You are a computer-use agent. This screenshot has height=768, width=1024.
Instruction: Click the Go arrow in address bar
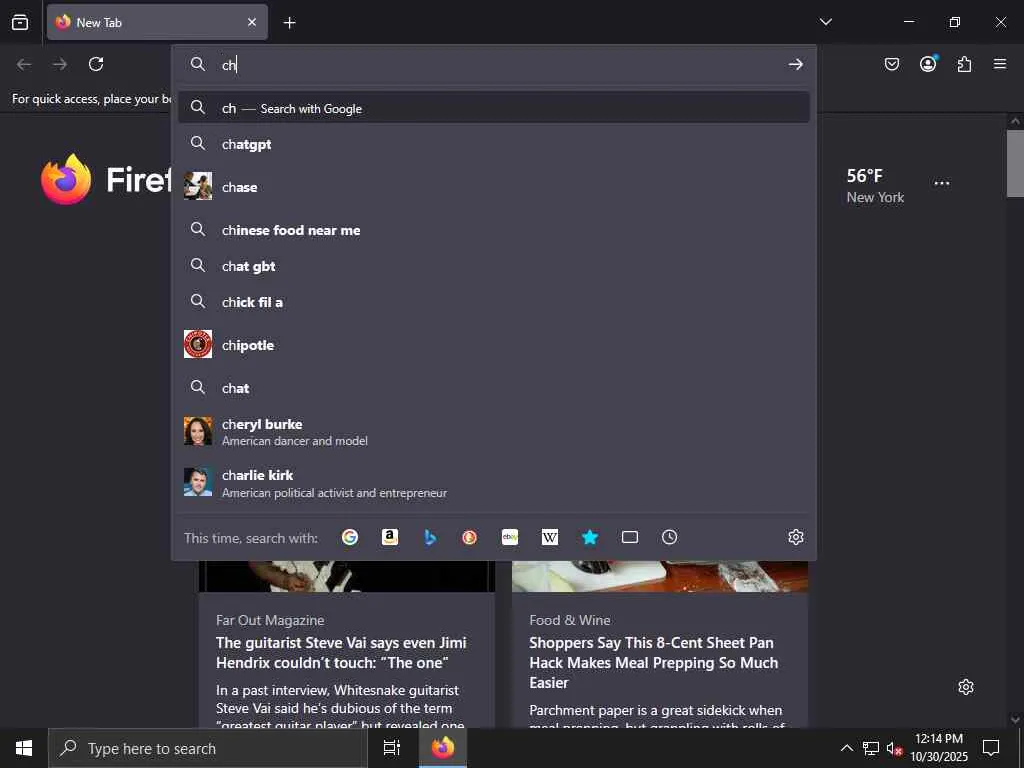coord(795,64)
